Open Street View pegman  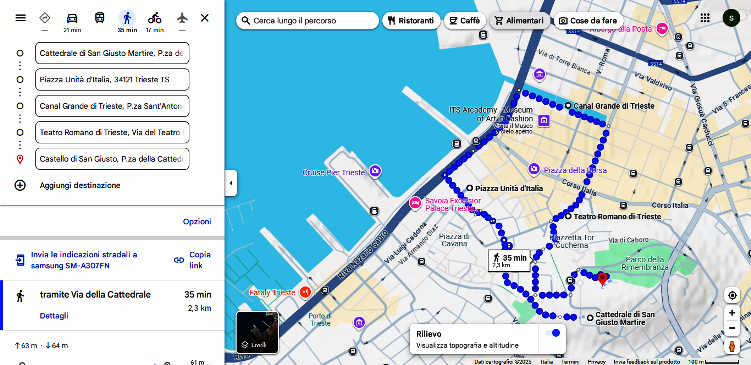732,346
